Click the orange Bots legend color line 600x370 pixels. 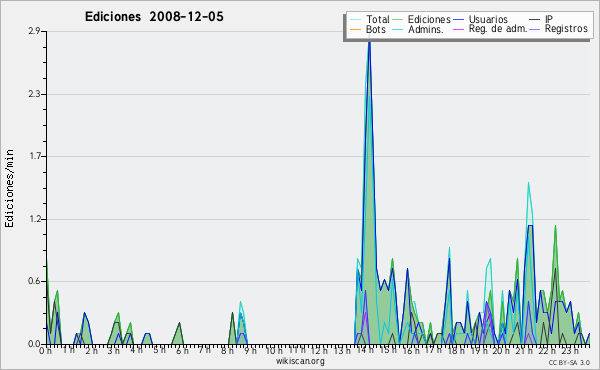(355, 29)
